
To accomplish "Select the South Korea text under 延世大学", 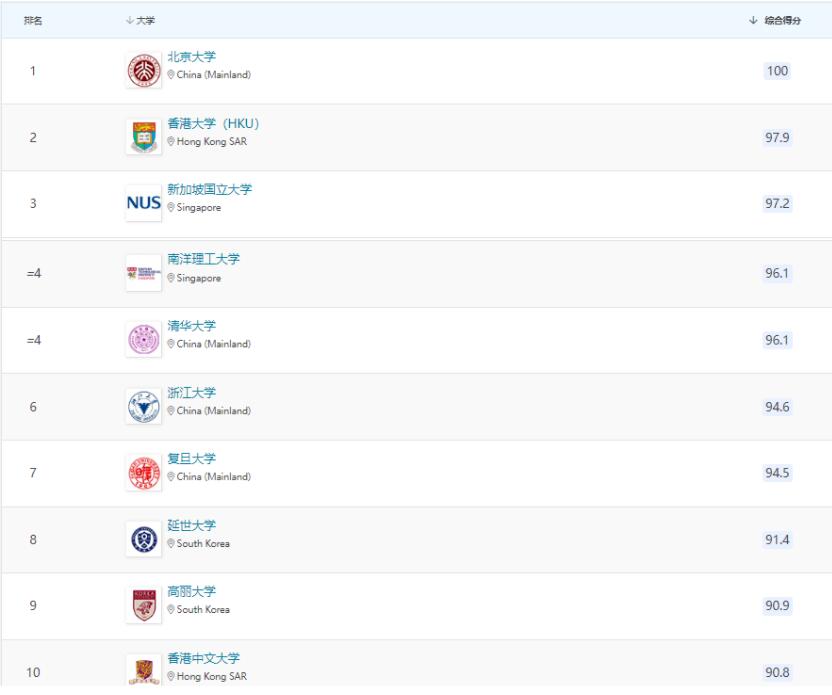I will [203, 543].
